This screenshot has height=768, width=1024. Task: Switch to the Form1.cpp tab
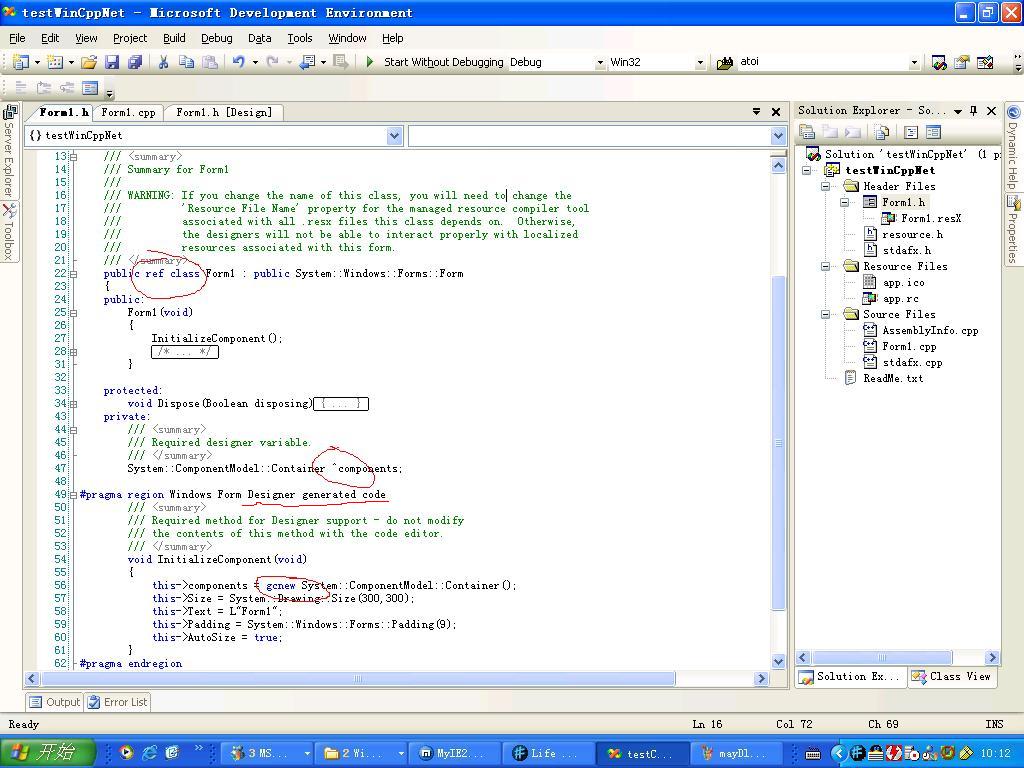(128, 112)
